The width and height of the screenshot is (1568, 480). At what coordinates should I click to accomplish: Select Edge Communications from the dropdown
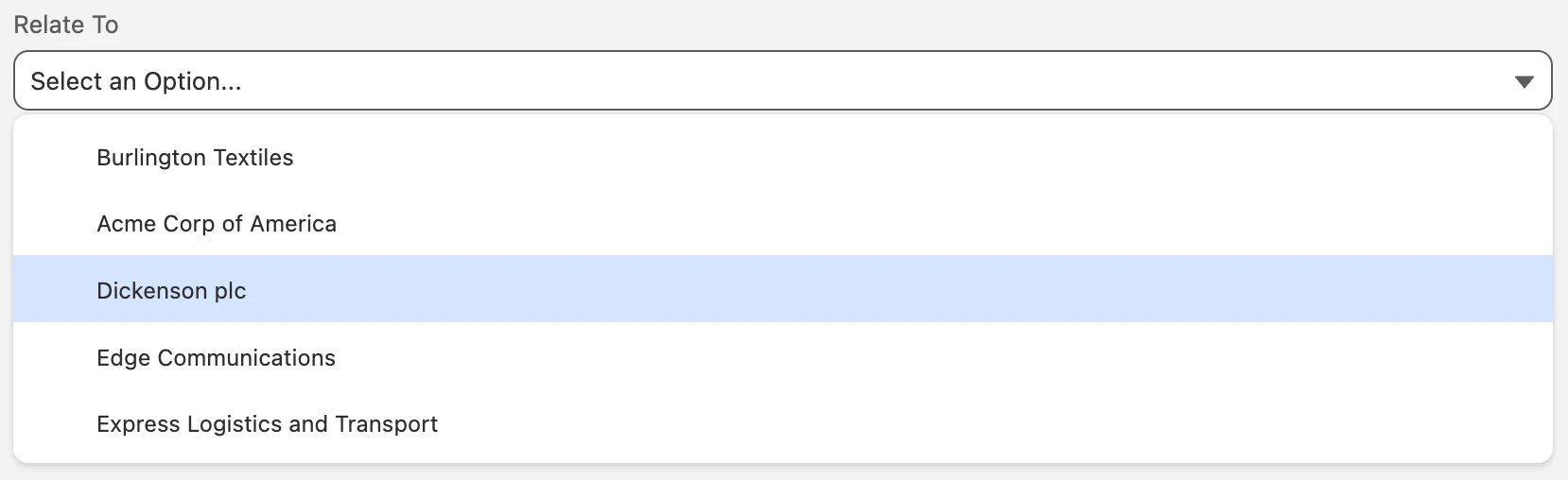coord(216,358)
